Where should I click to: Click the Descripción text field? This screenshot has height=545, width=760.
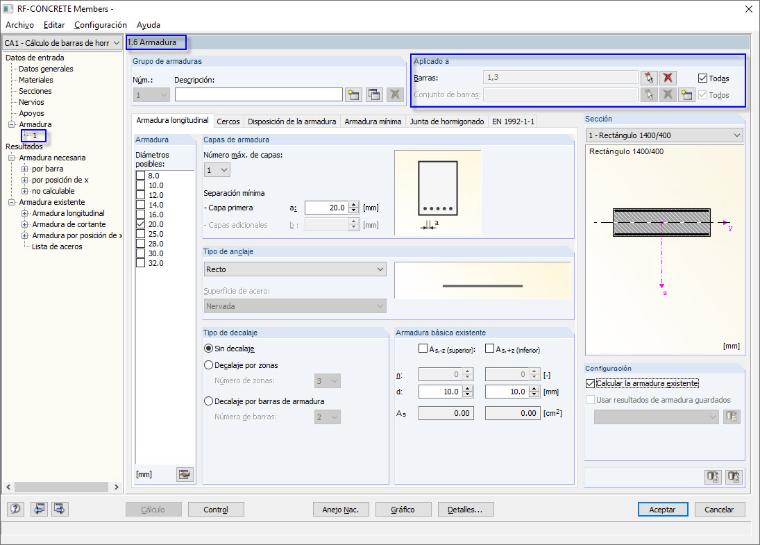pyautogui.click(x=258, y=95)
